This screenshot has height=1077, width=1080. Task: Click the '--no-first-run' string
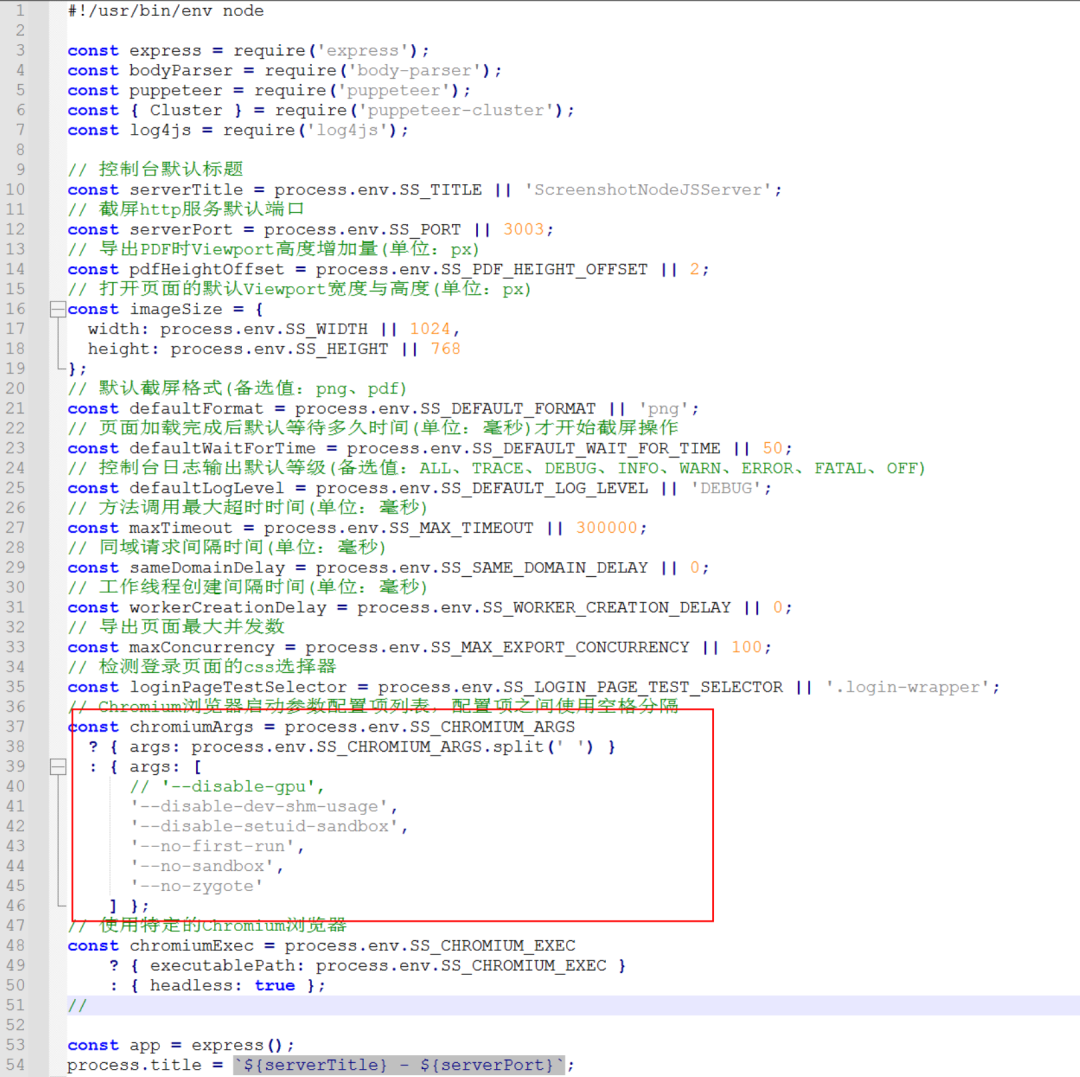(x=212, y=846)
